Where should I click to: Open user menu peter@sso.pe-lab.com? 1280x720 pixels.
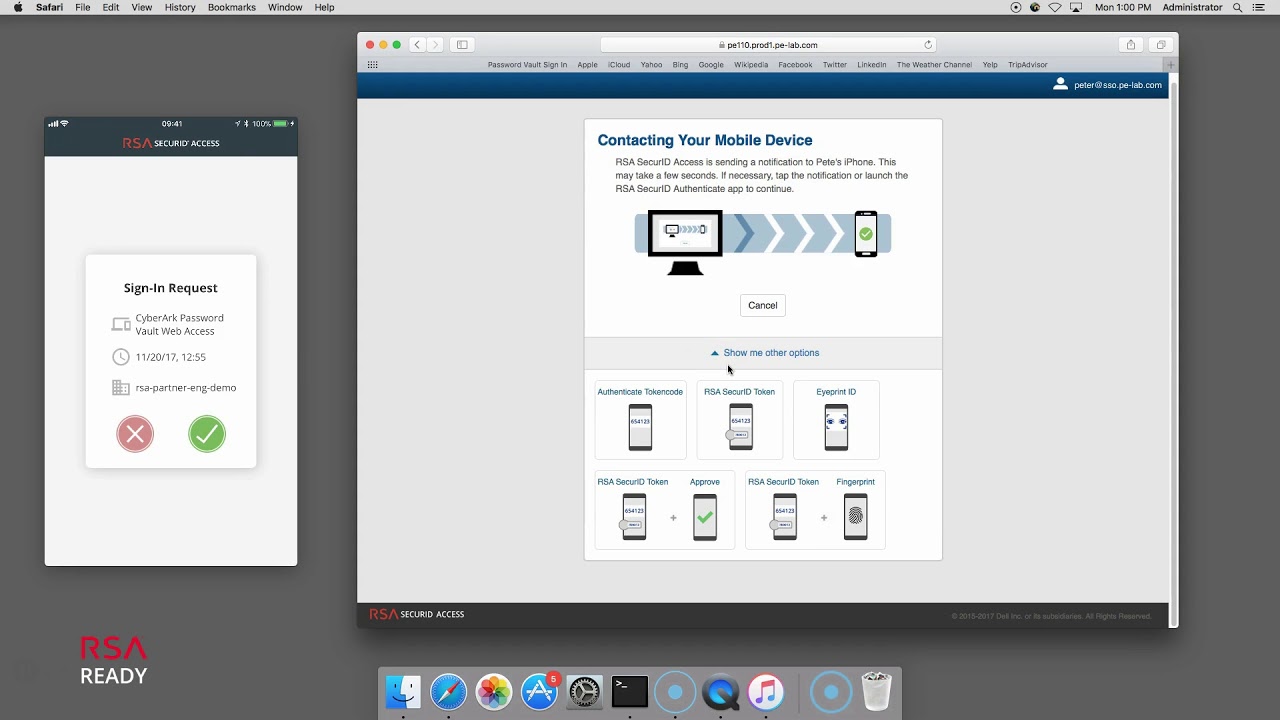[x=1108, y=85]
